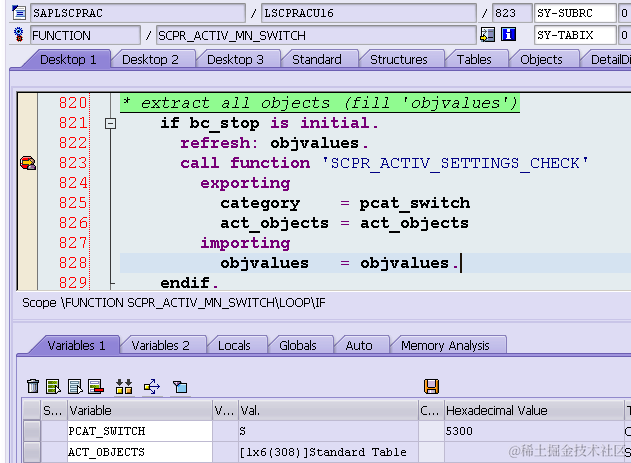The height and width of the screenshot is (463, 631).
Task: Click the SAPLSCPRAC program field
Action: pyautogui.click(x=138, y=13)
